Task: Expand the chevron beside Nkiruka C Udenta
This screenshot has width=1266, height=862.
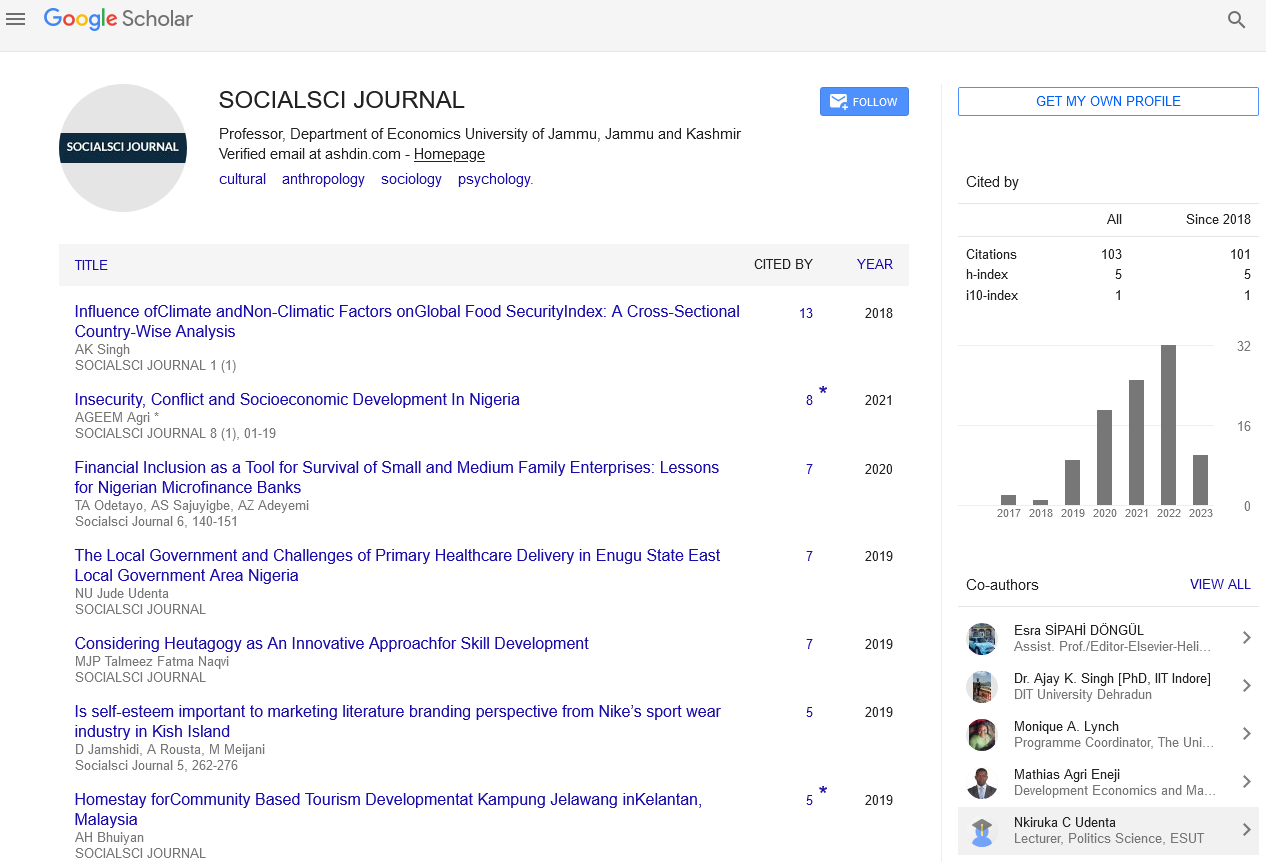Action: tap(1246, 830)
